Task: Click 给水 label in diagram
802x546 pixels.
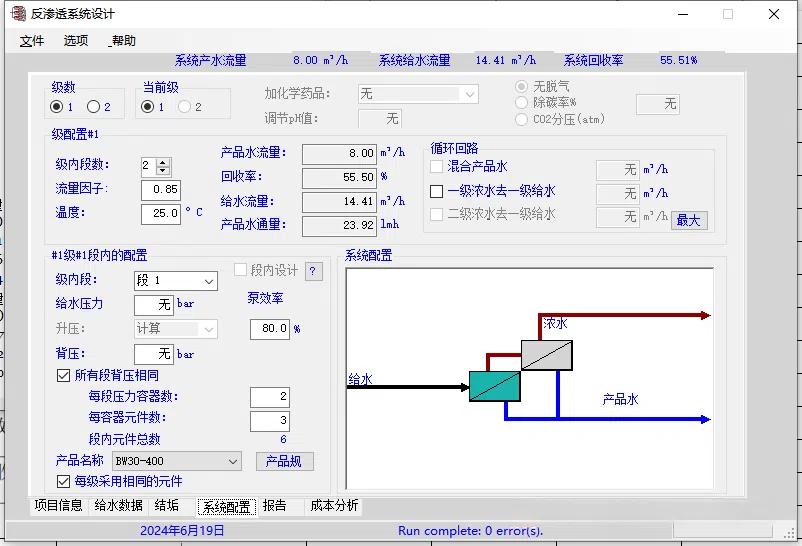Action: 360,379
